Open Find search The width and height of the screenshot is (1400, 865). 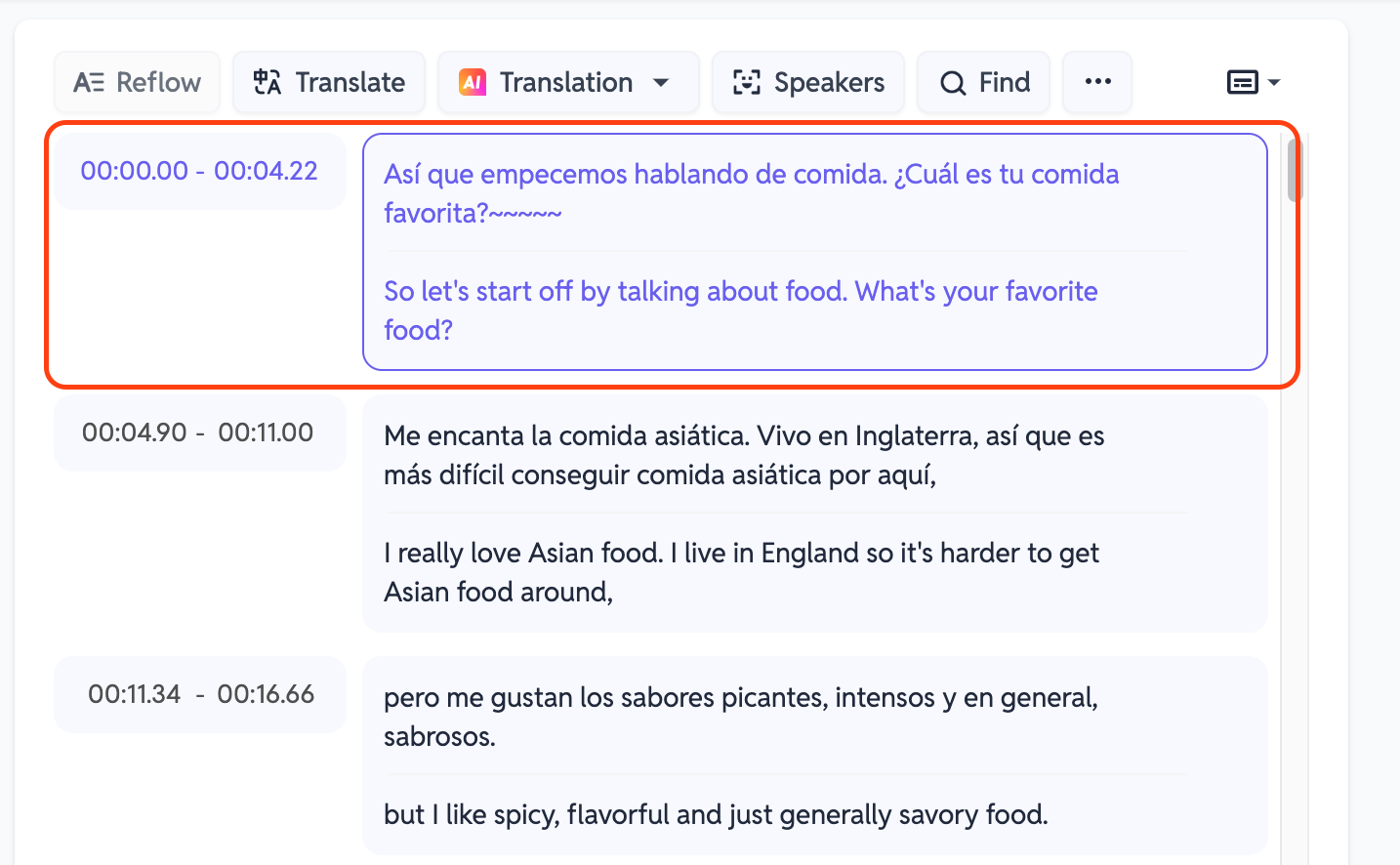click(x=983, y=83)
